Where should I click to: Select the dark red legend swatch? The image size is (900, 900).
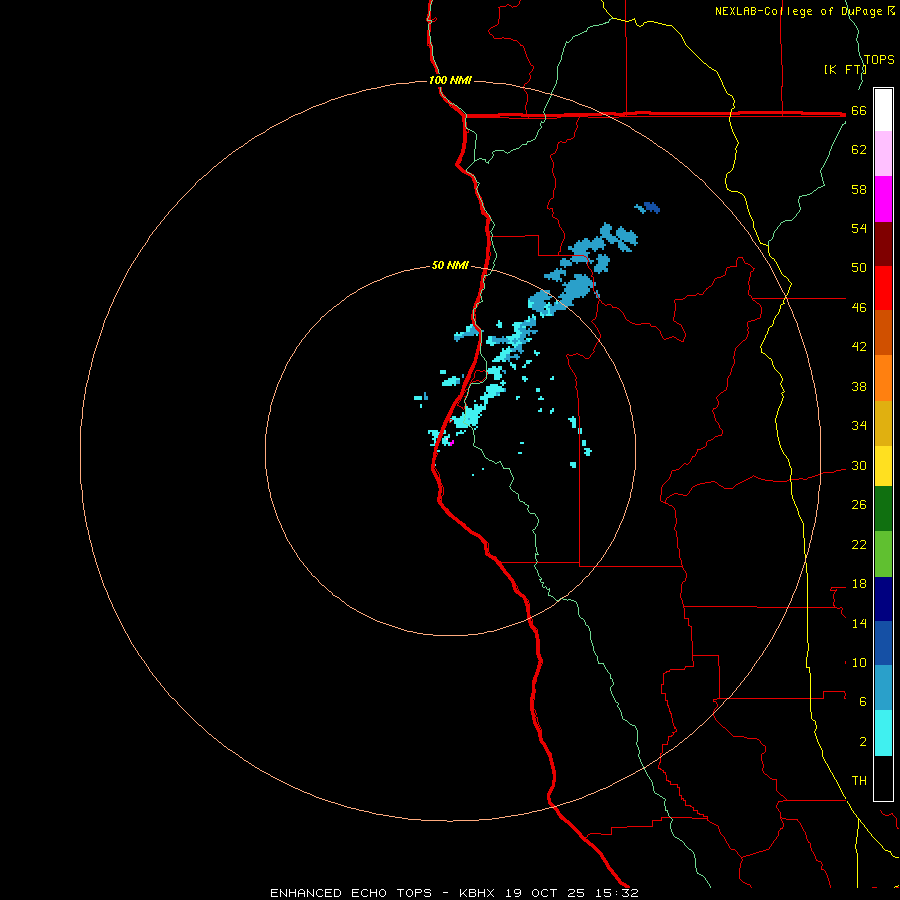coord(883,244)
